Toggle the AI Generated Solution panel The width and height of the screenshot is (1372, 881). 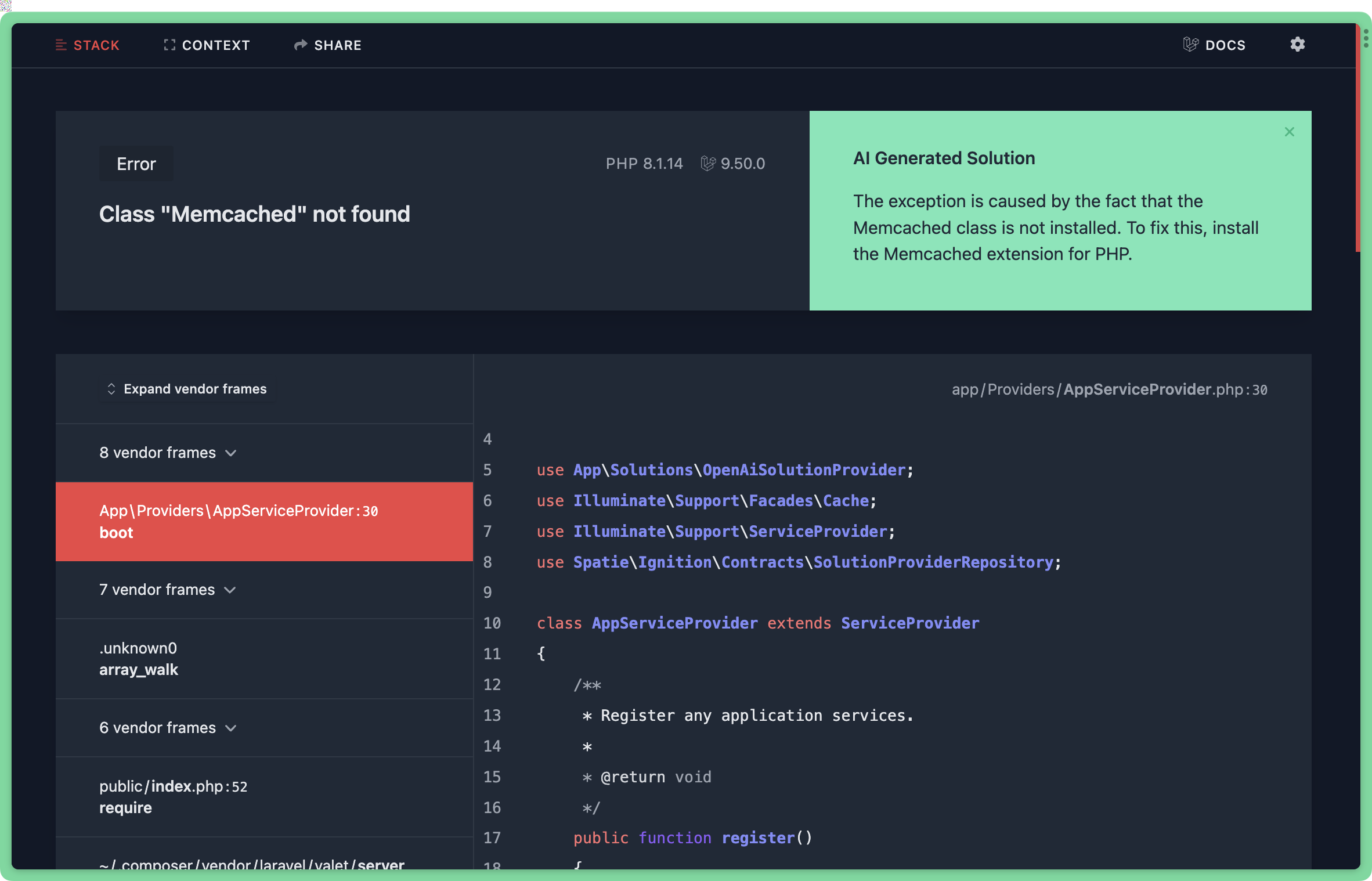click(x=1289, y=132)
